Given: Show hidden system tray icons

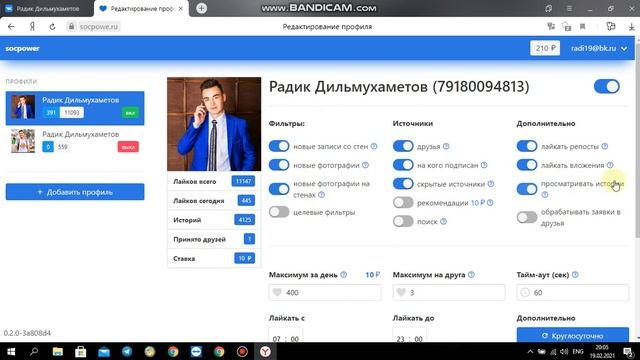Looking at the screenshot, I should (530, 351).
